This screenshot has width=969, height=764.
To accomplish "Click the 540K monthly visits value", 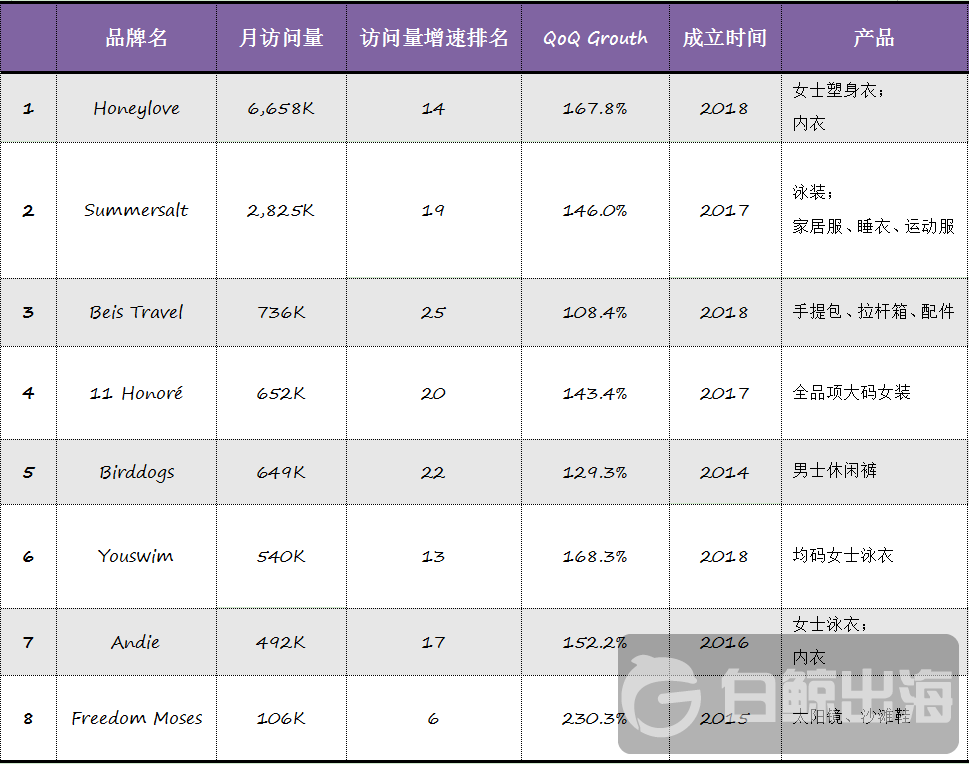I will pyautogui.click(x=281, y=556).
